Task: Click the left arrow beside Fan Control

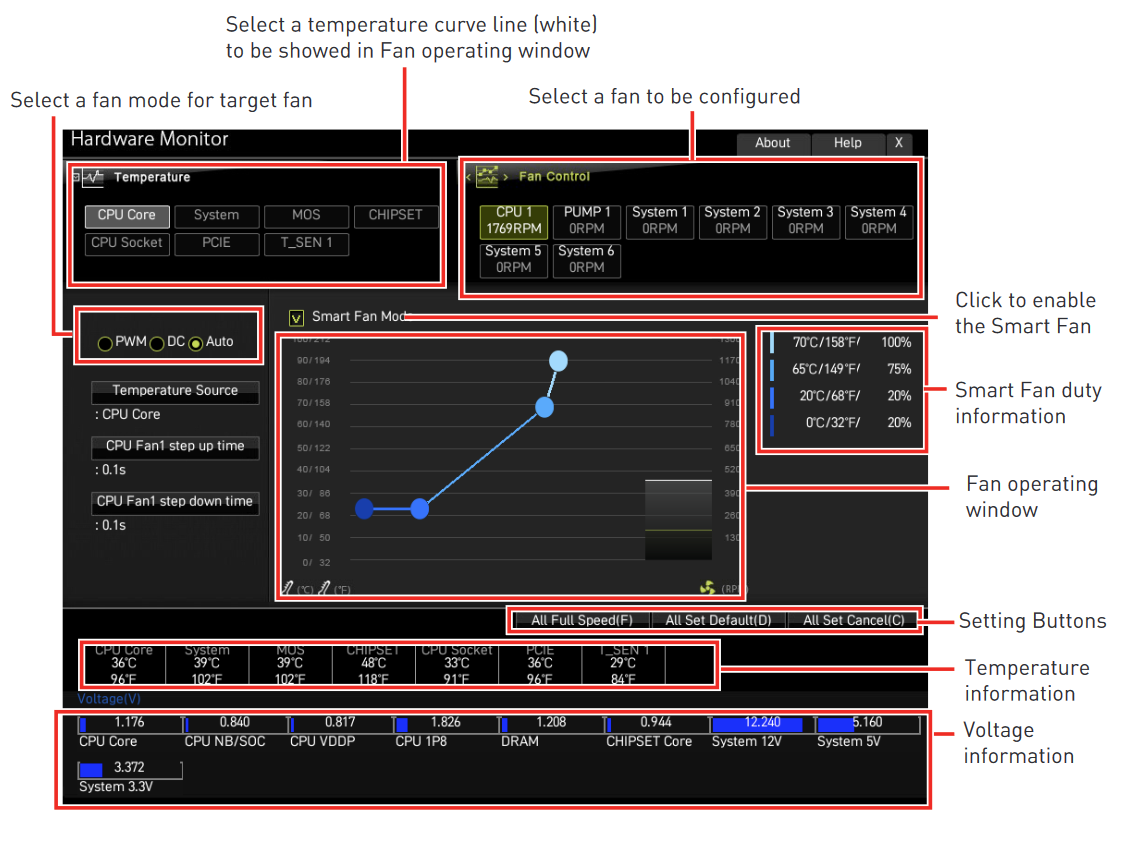Action: pyautogui.click(x=468, y=177)
